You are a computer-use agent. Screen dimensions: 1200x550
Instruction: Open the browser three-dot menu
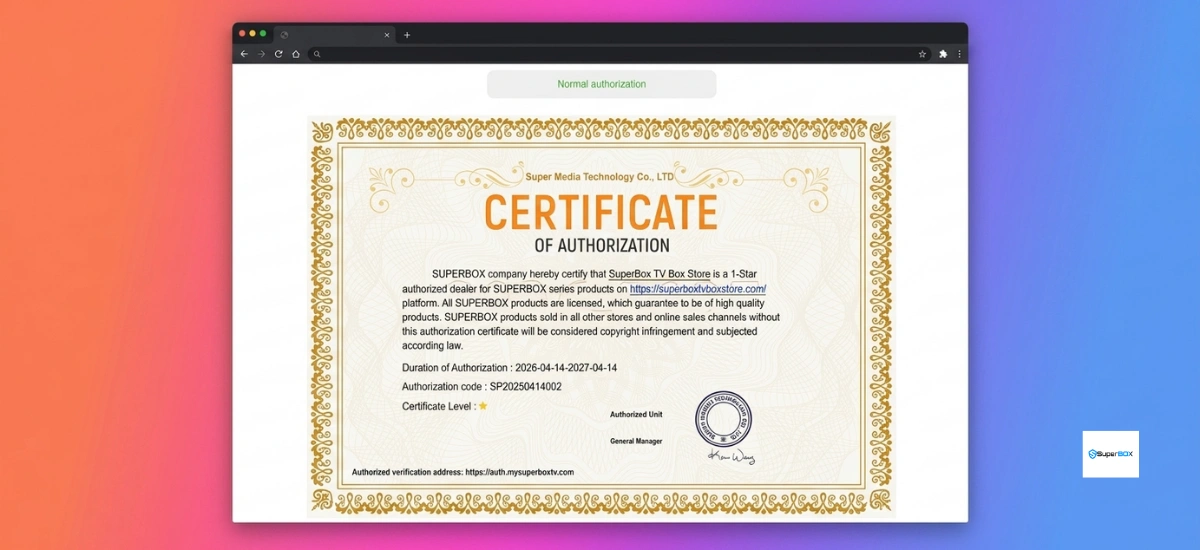pos(960,54)
